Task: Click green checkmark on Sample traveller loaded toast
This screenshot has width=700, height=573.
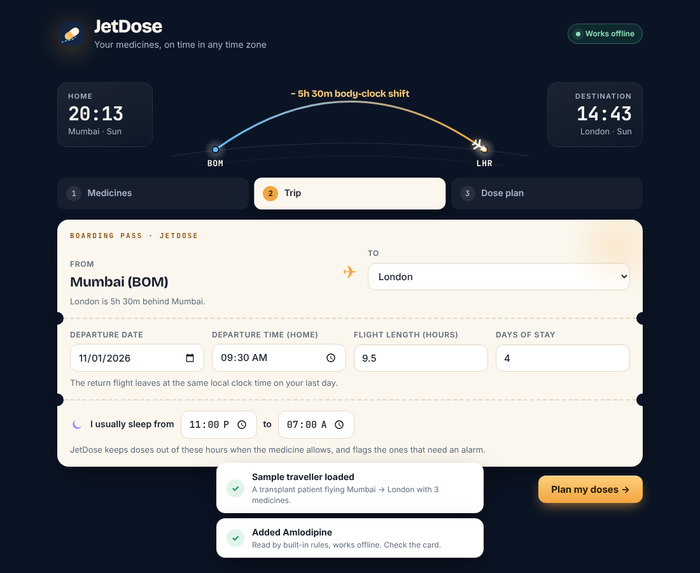Action: 235,488
